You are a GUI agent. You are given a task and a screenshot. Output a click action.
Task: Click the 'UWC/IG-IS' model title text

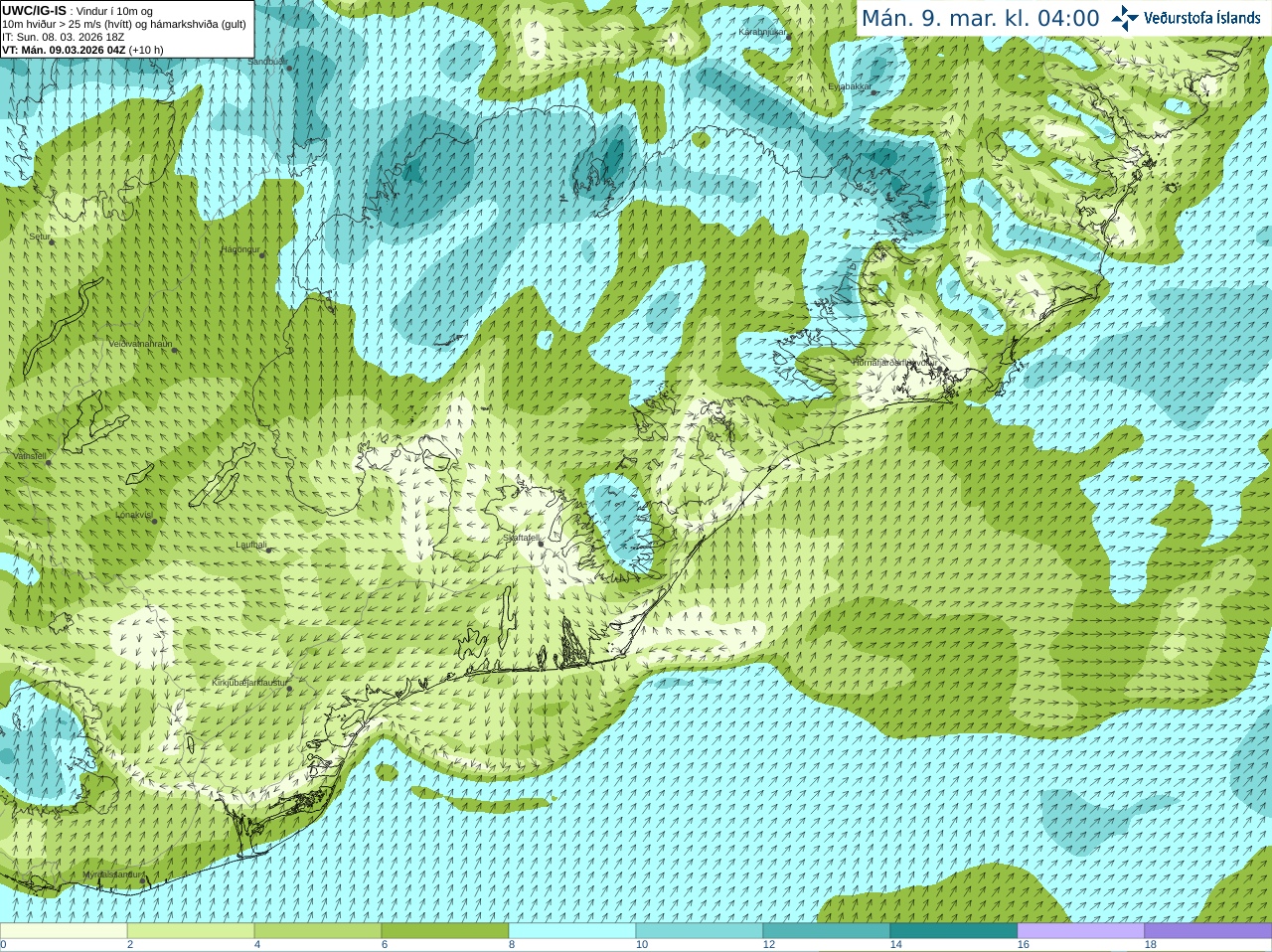(34, 10)
